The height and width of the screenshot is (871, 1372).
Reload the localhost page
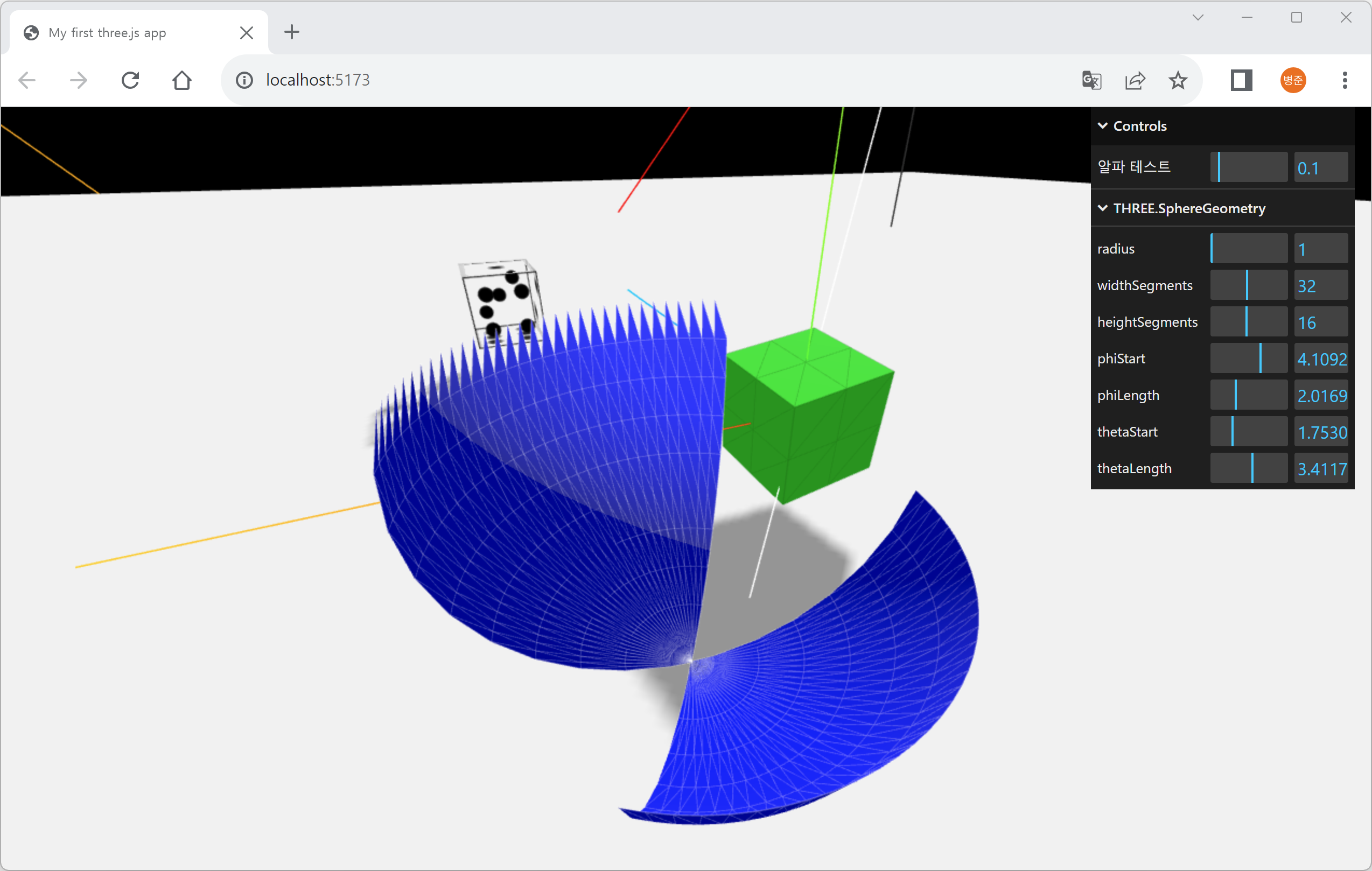130,80
